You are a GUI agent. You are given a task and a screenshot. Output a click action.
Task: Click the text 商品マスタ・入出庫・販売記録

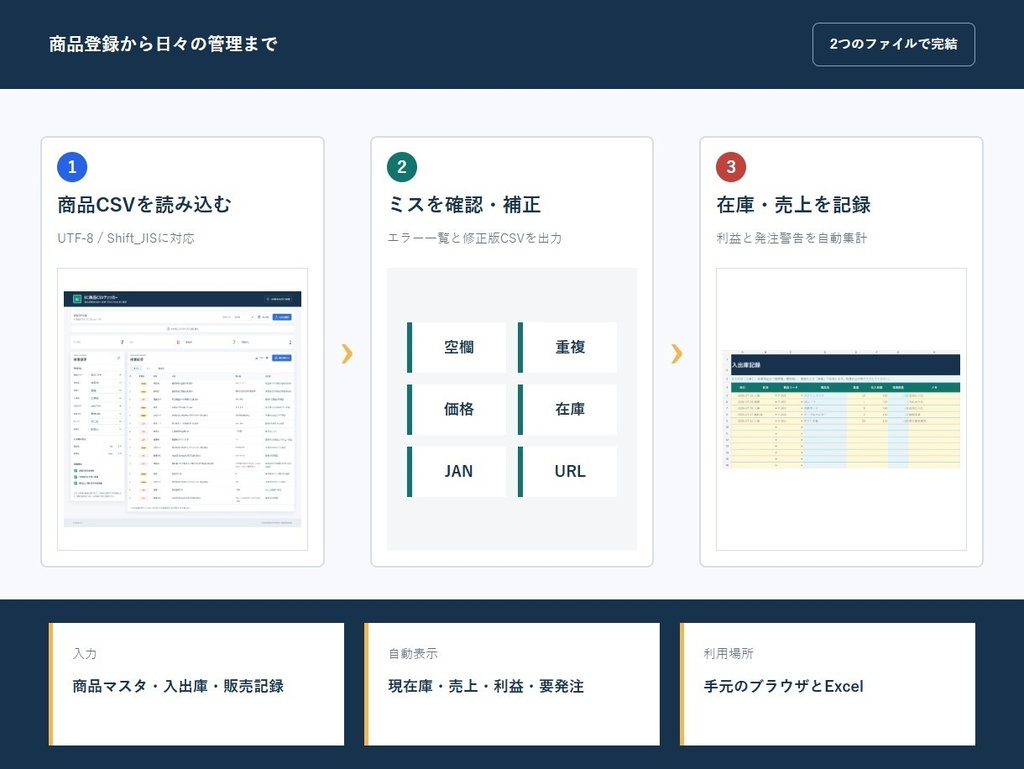tap(178, 686)
